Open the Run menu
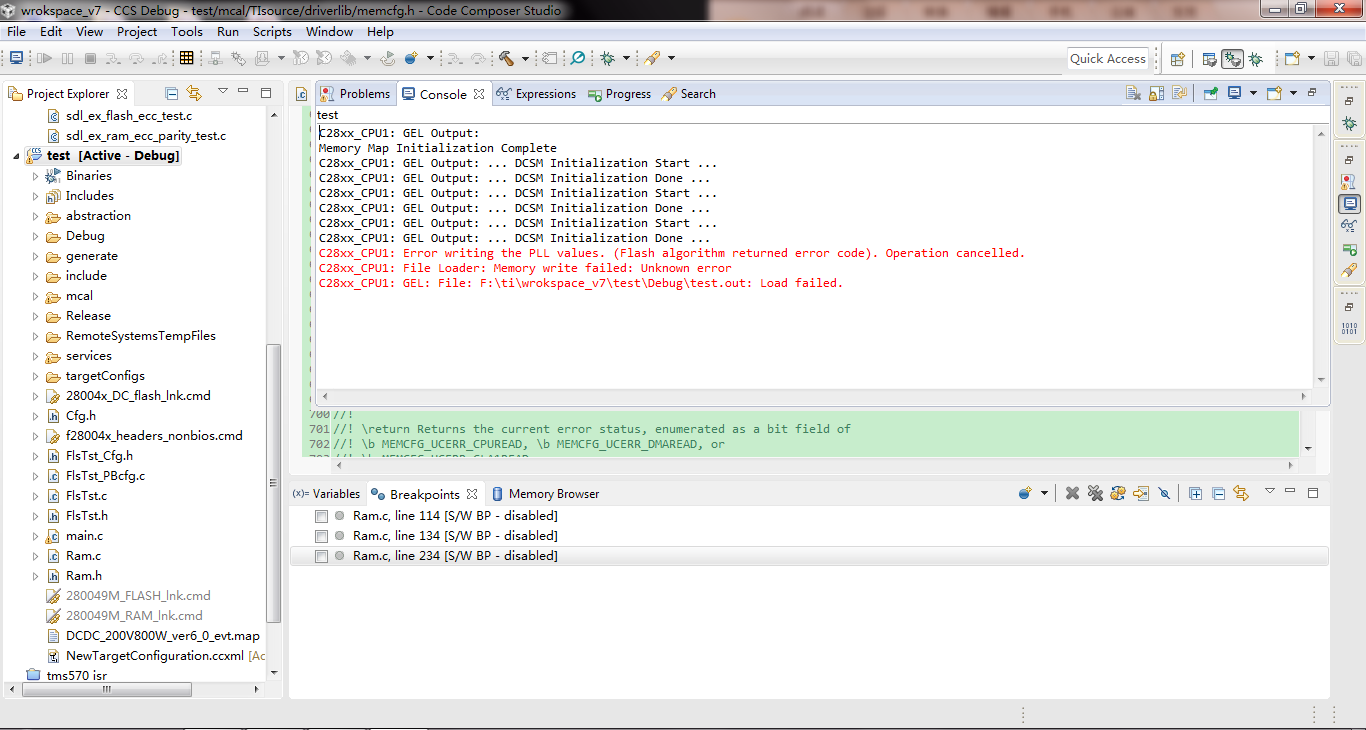This screenshot has height=730, width=1366. point(228,31)
